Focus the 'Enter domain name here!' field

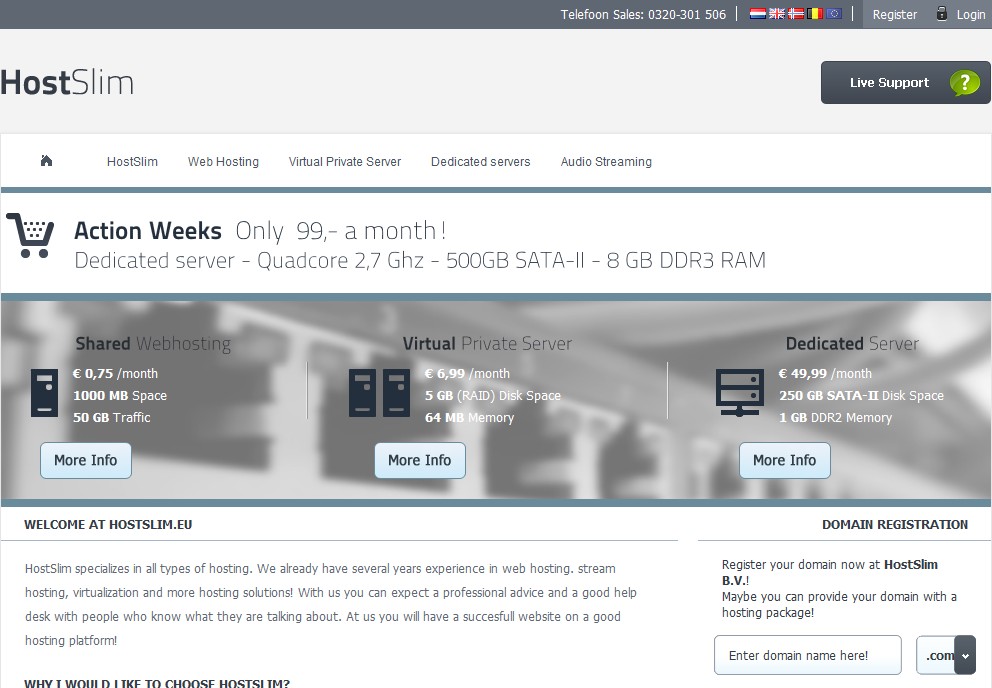[x=808, y=655]
